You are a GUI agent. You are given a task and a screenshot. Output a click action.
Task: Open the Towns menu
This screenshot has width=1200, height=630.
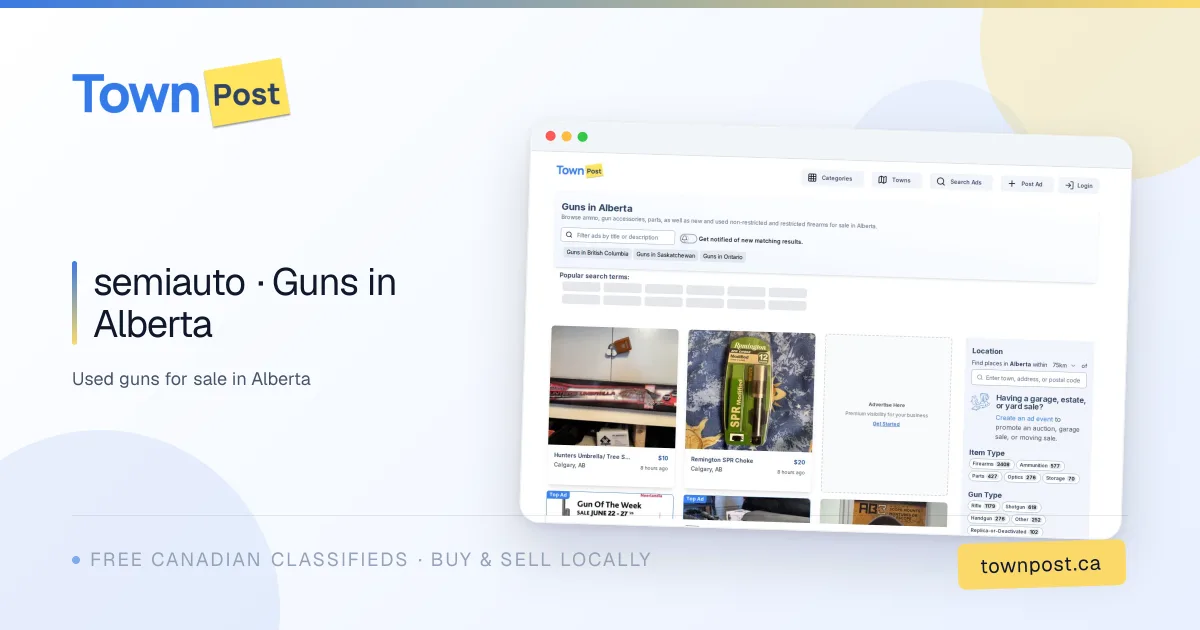coord(896,180)
